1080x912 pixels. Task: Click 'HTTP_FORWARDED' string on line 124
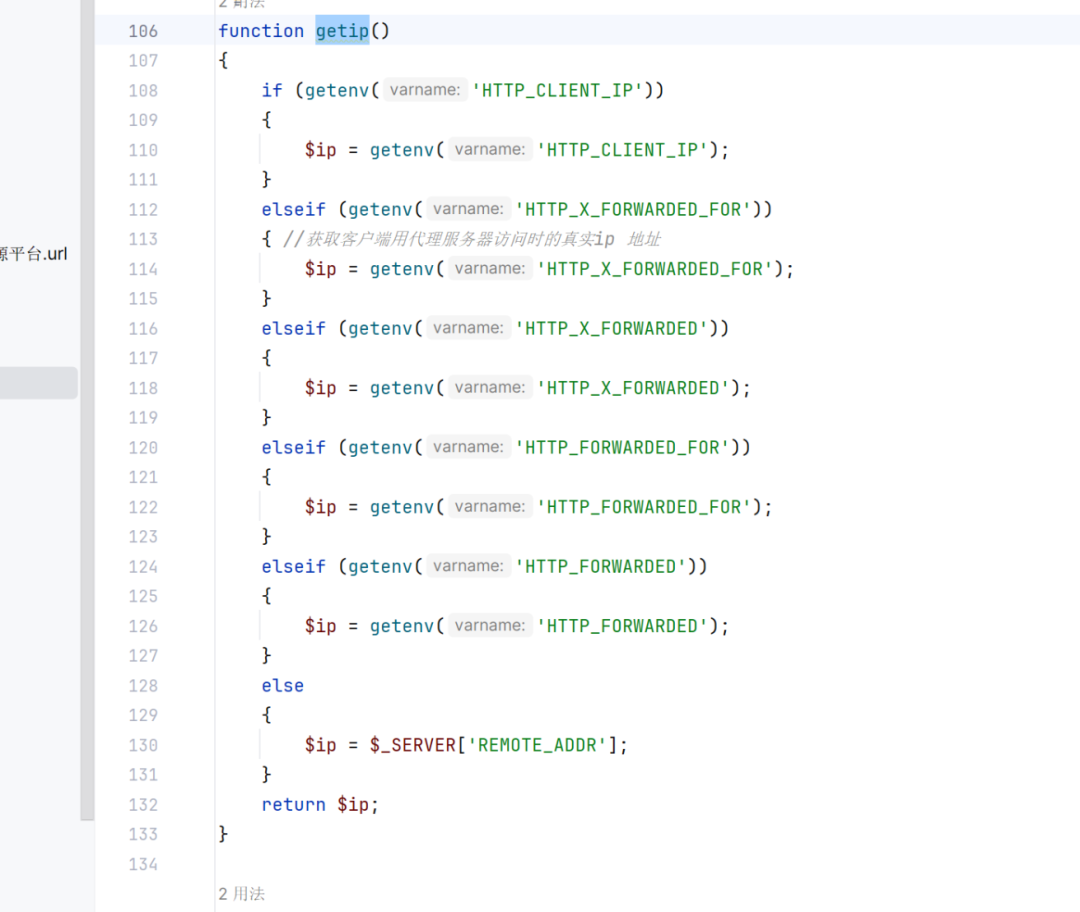[x=601, y=566]
